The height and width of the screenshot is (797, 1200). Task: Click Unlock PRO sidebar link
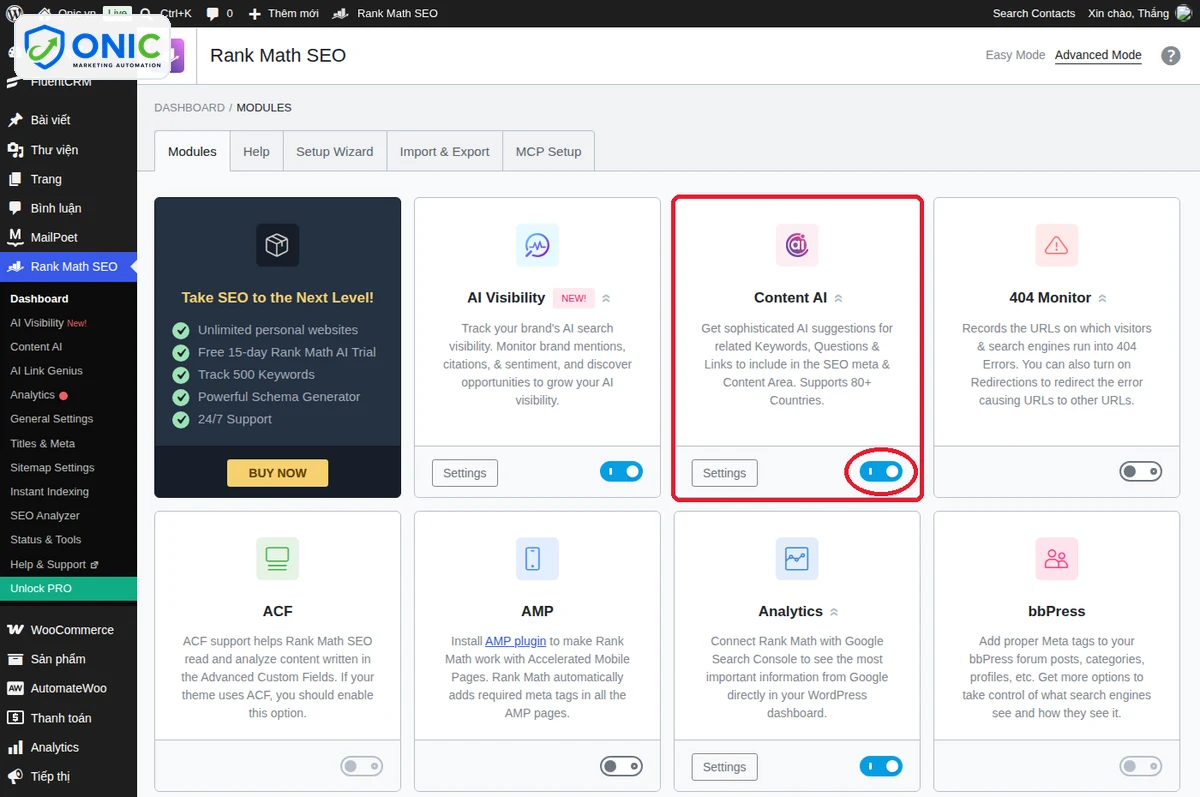click(68, 589)
